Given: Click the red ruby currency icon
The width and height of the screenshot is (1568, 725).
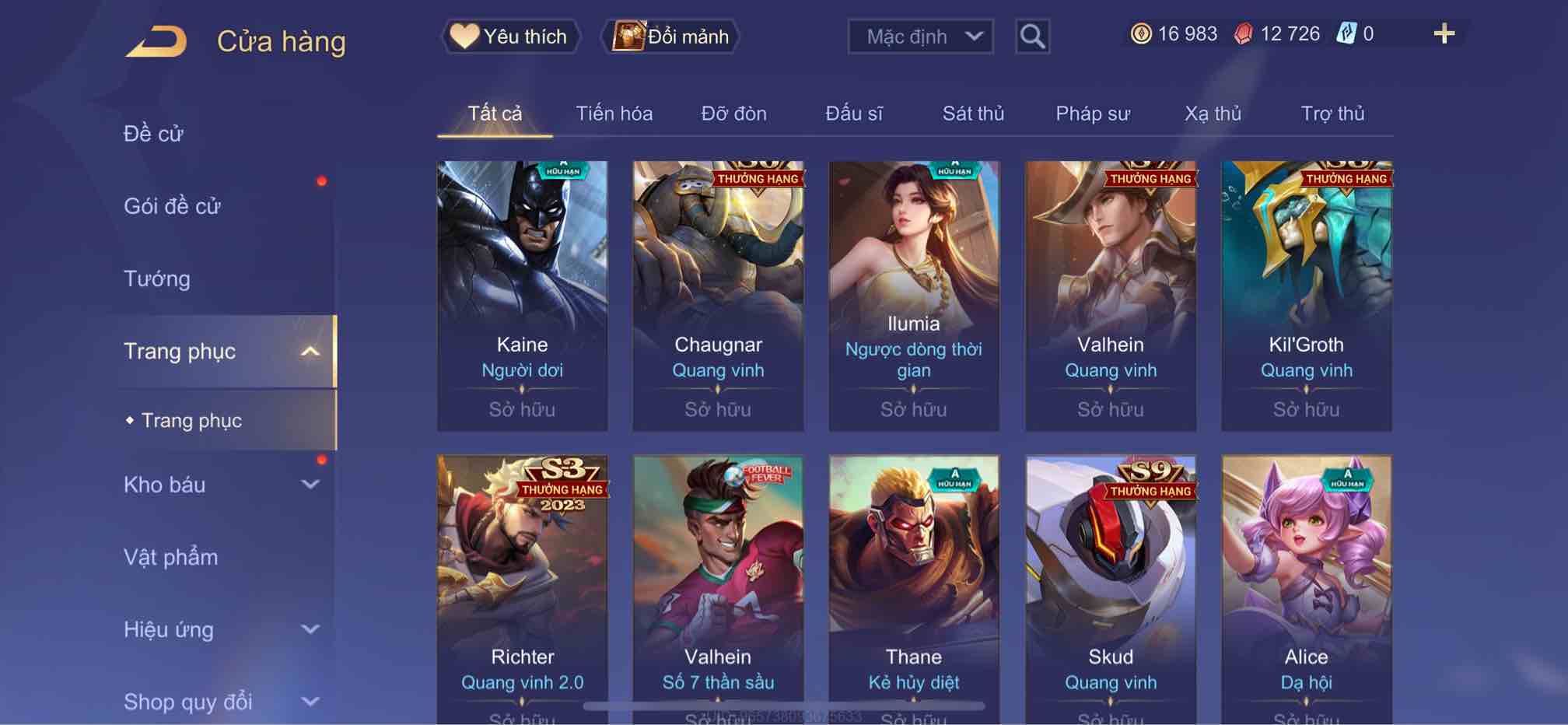Looking at the screenshot, I should pyautogui.click(x=1243, y=33).
